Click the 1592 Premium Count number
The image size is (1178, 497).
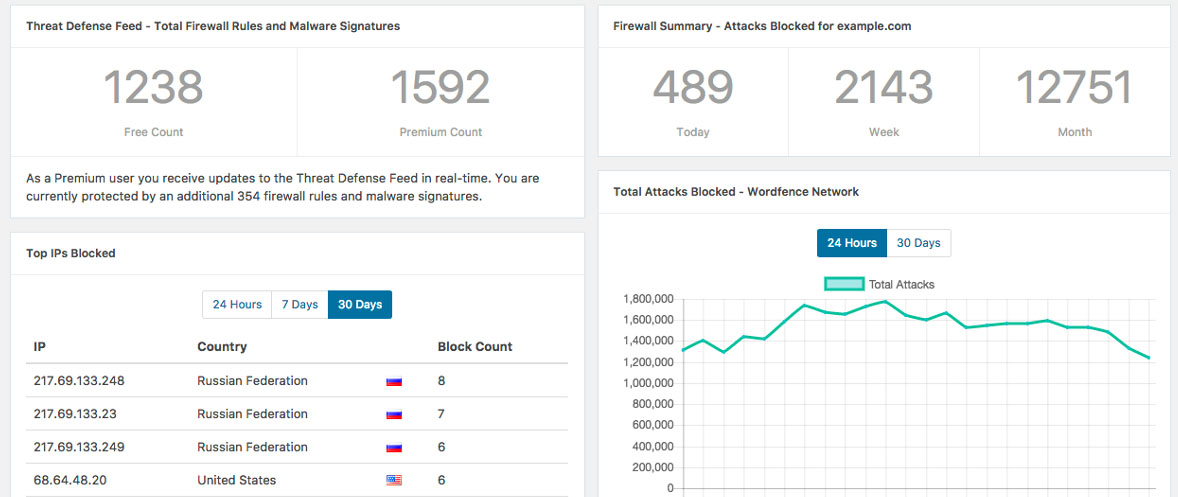(440, 88)
